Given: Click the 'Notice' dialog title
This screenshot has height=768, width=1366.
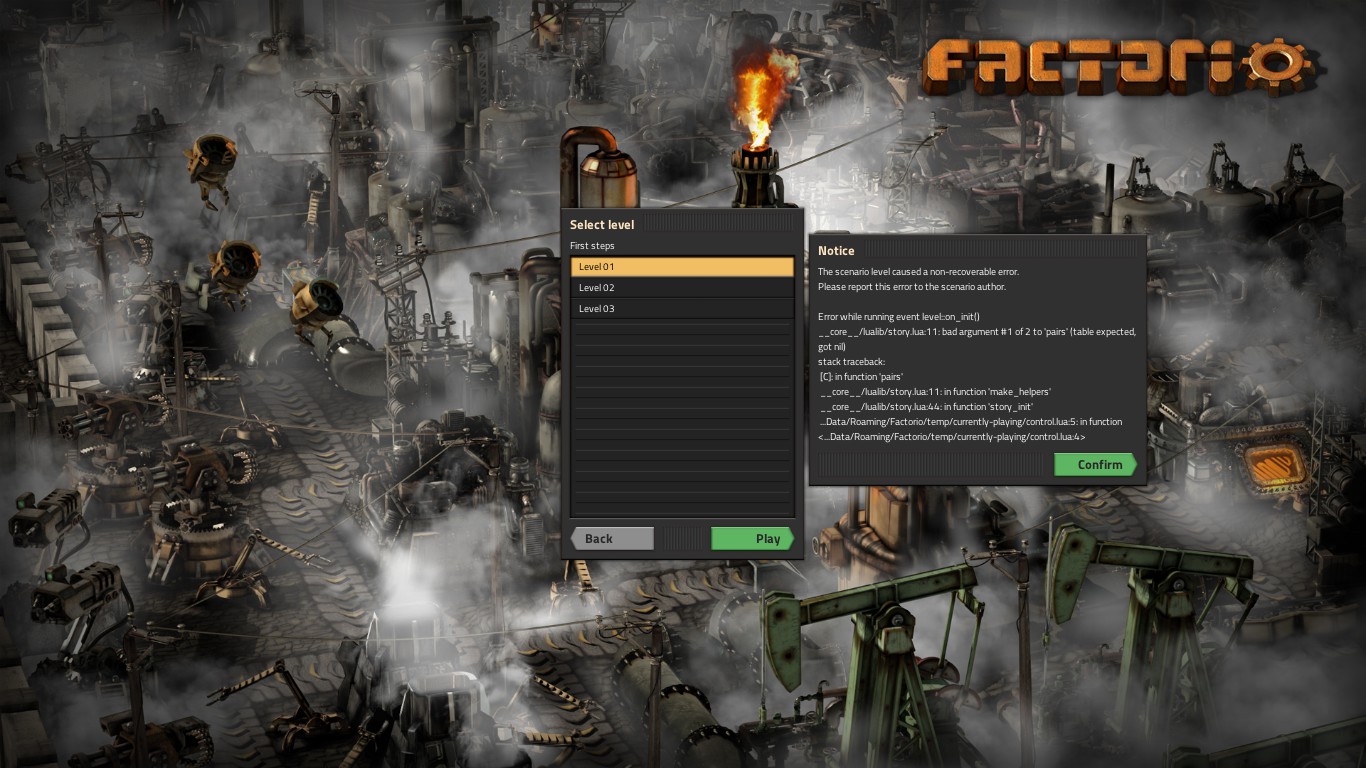Looking at the screenshot, I should (836, 251).
